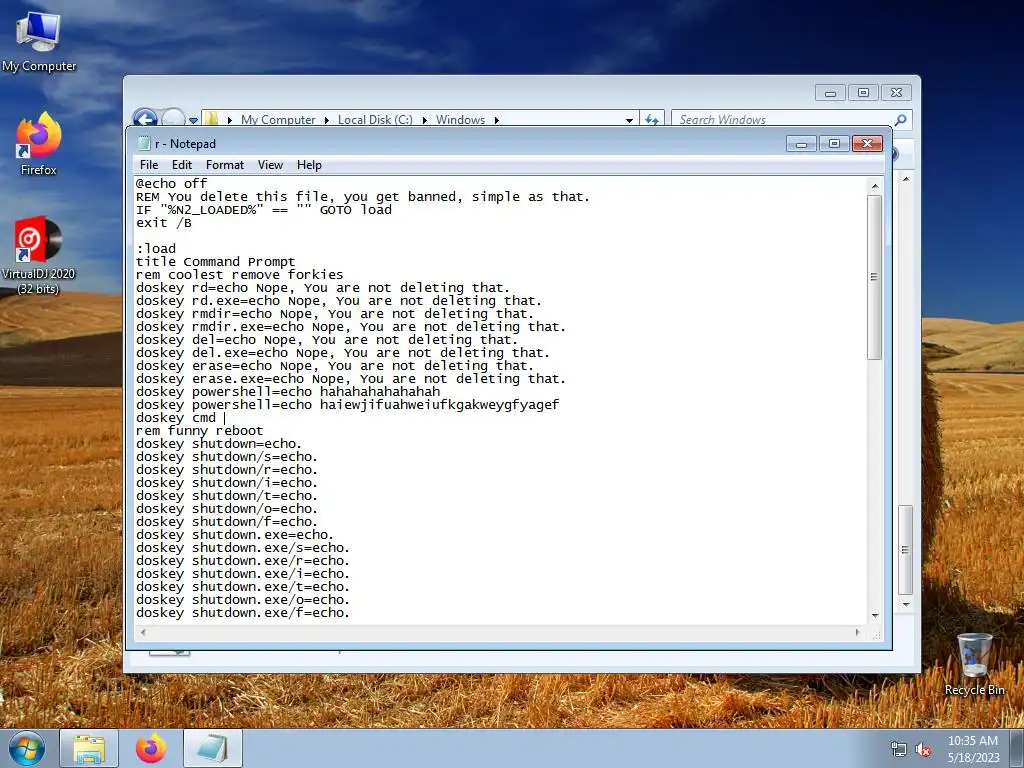
Task: Expand the chevron after Windows breadcrumb
Action: (496, 120)
